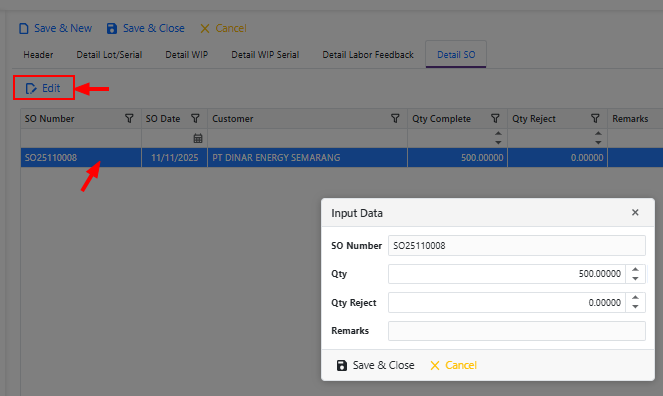Open the SO Number column filter icon
663x396 pixels.
pyautogui.click(x=129, y=118)
